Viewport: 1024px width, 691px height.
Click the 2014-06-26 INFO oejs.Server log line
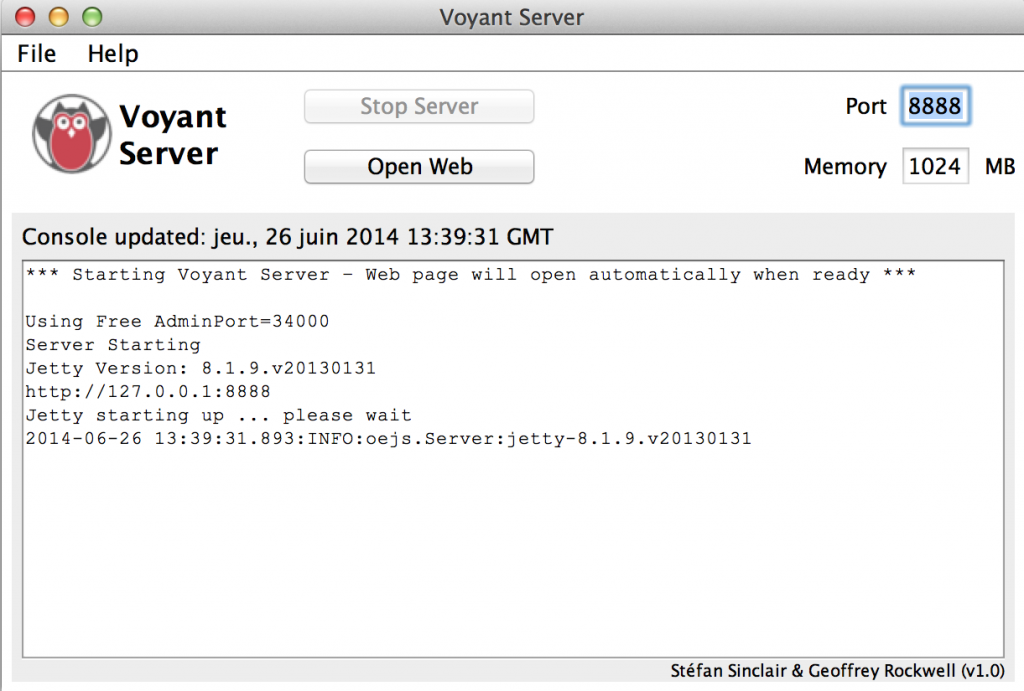[x=389, y=438]
